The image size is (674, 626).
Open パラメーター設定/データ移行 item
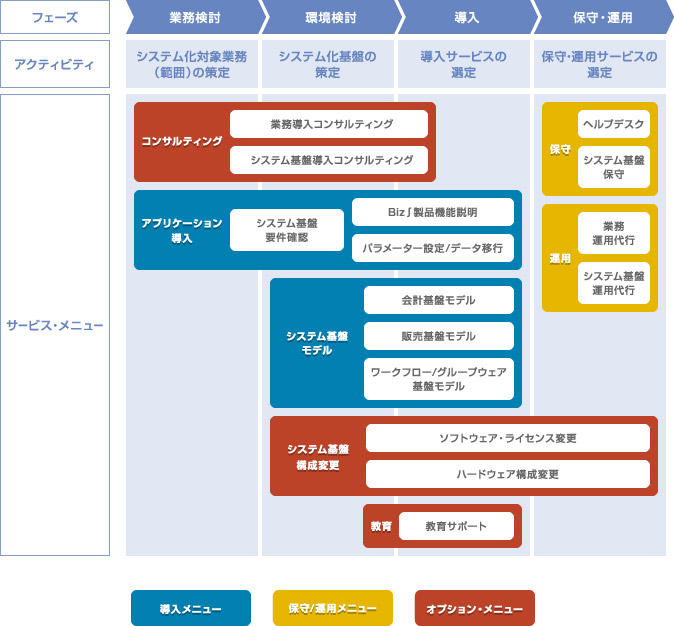pos(433,248)
